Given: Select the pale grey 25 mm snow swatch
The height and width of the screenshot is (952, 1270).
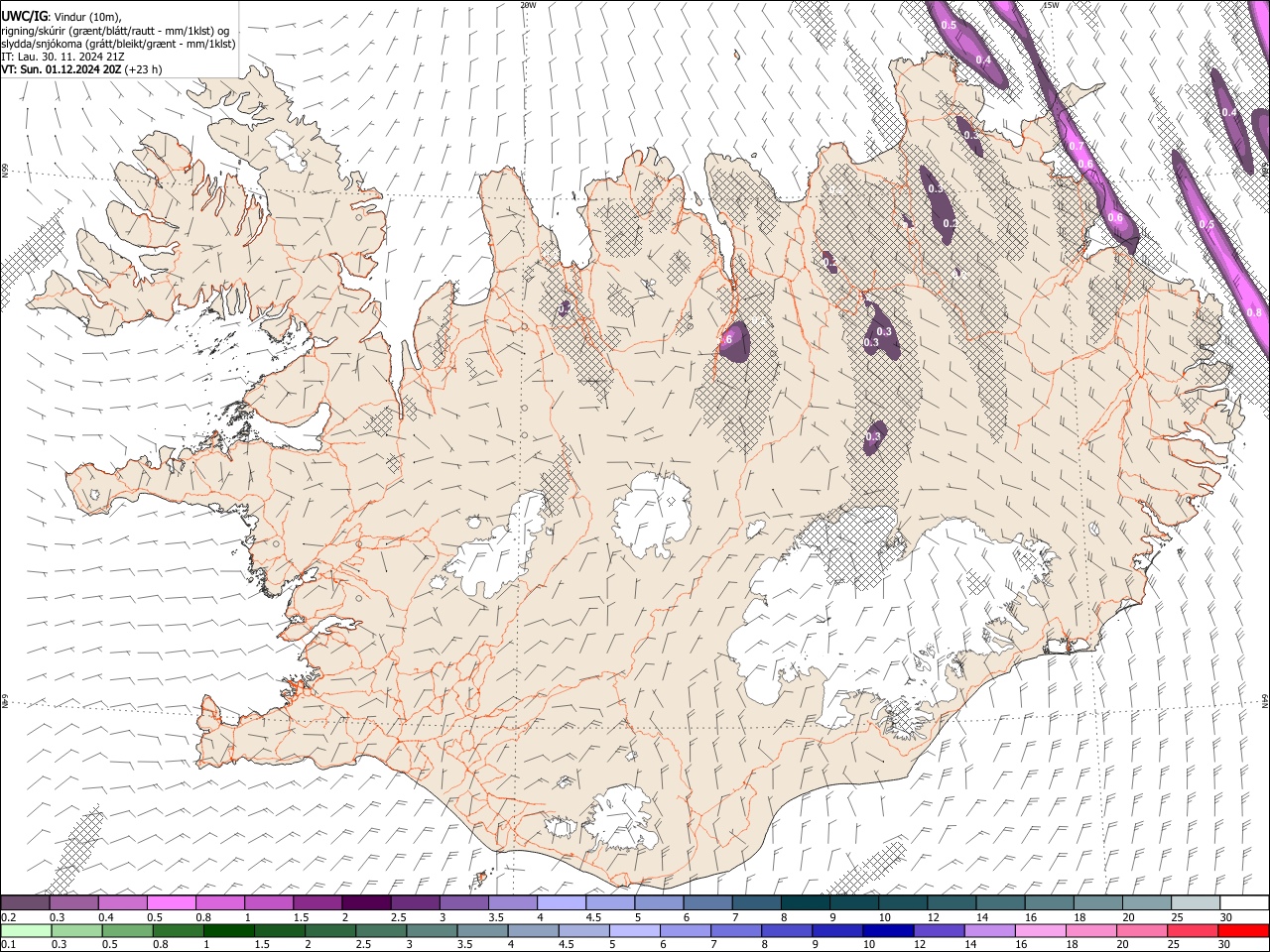Looking at the screenshot, I should click(1195, 902).
